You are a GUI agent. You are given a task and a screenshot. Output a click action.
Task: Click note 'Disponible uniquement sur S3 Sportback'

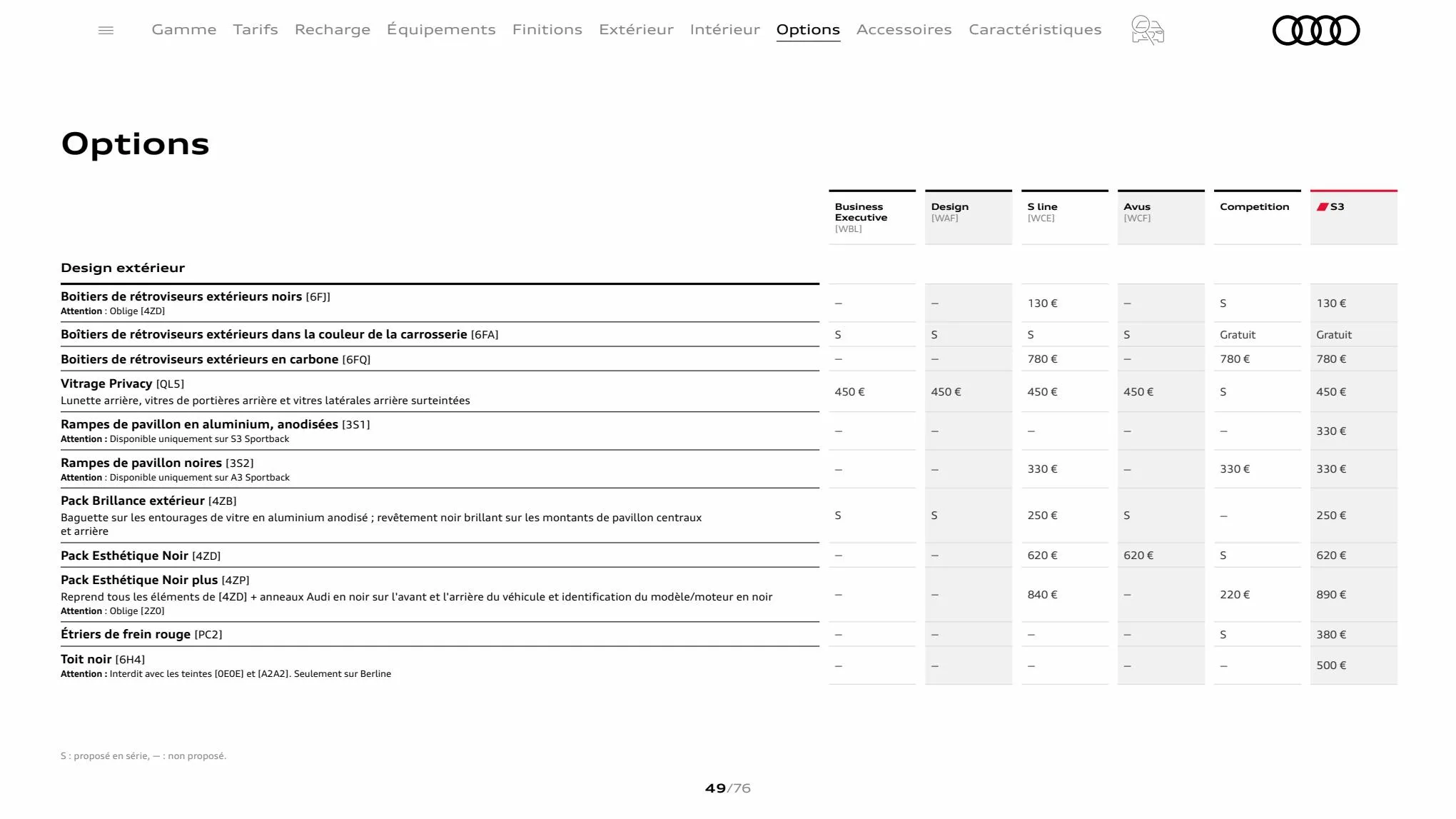click(199, 439)
